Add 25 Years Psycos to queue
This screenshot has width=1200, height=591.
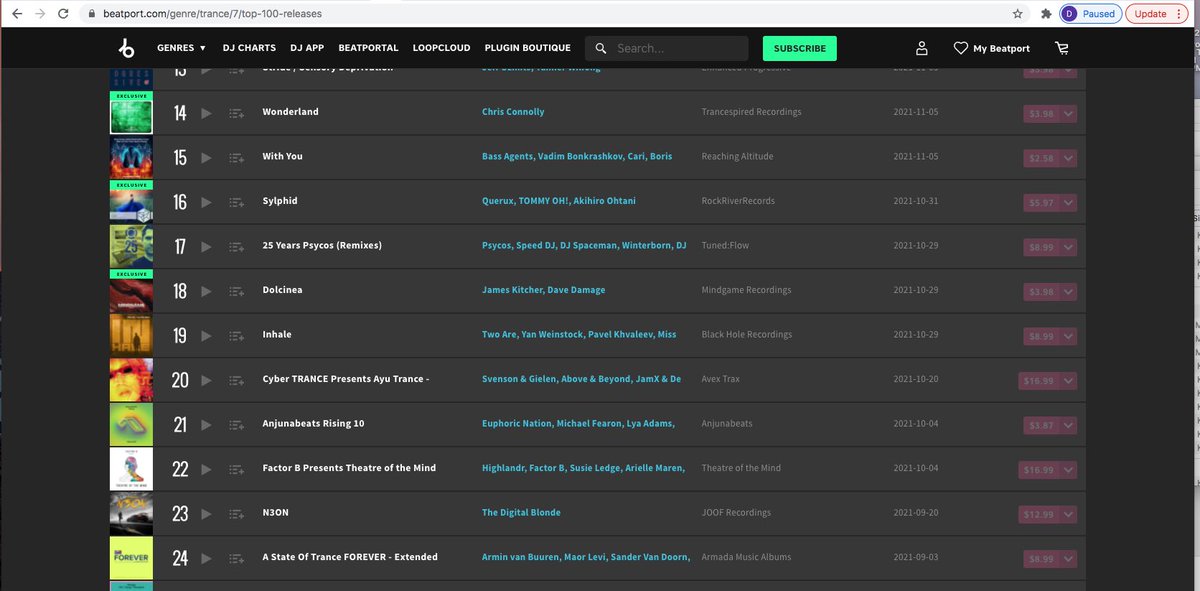coord(236,246)
